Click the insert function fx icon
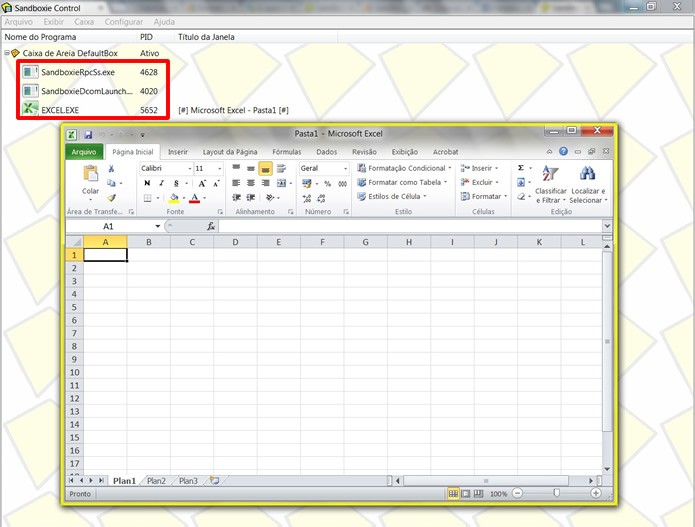695x527 pixels. 211,226
